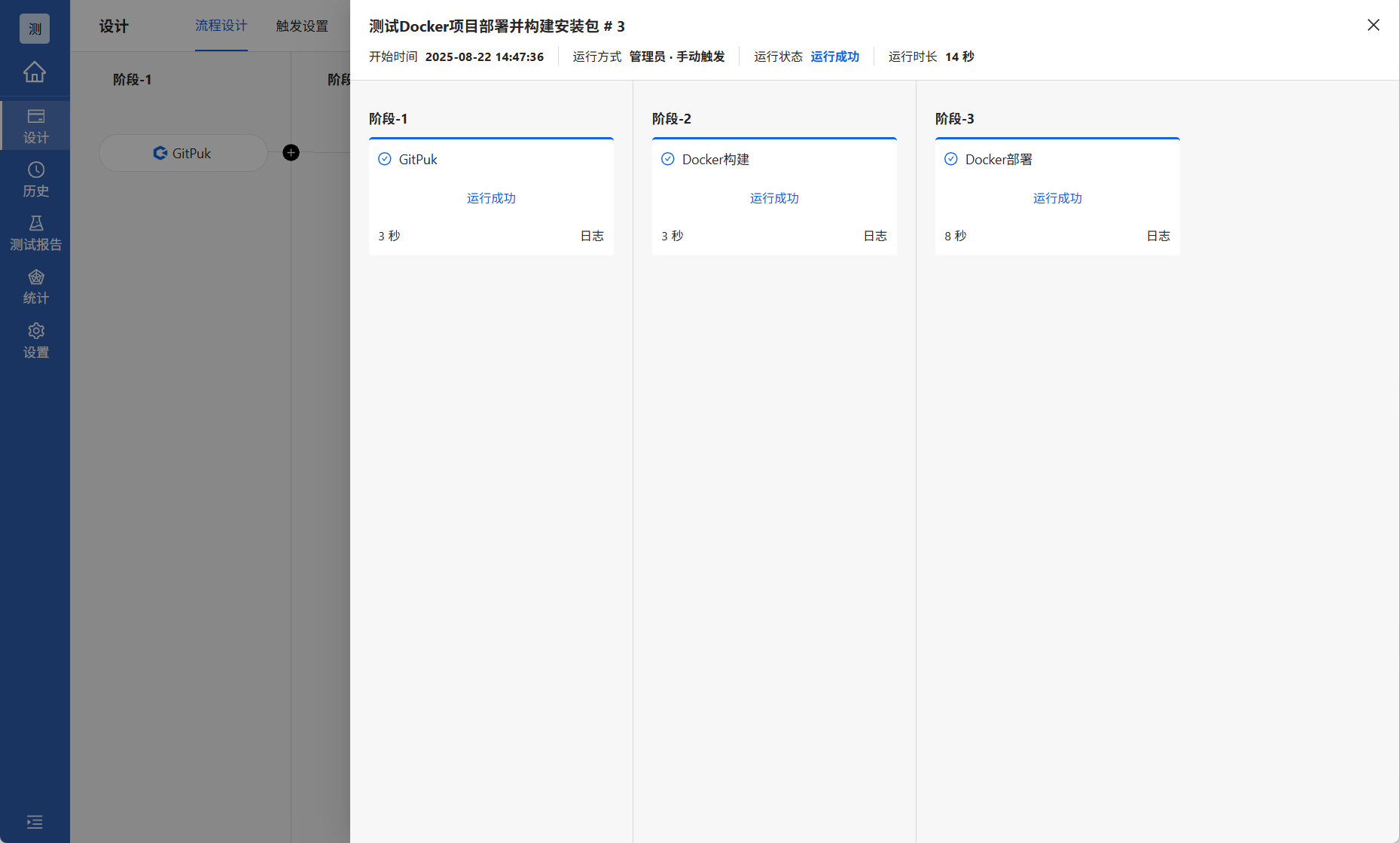Open 日志 logs for Docker构建
Image resolution: width=1400 pixels, height=843 pixels.
click(x=875, y=235)
